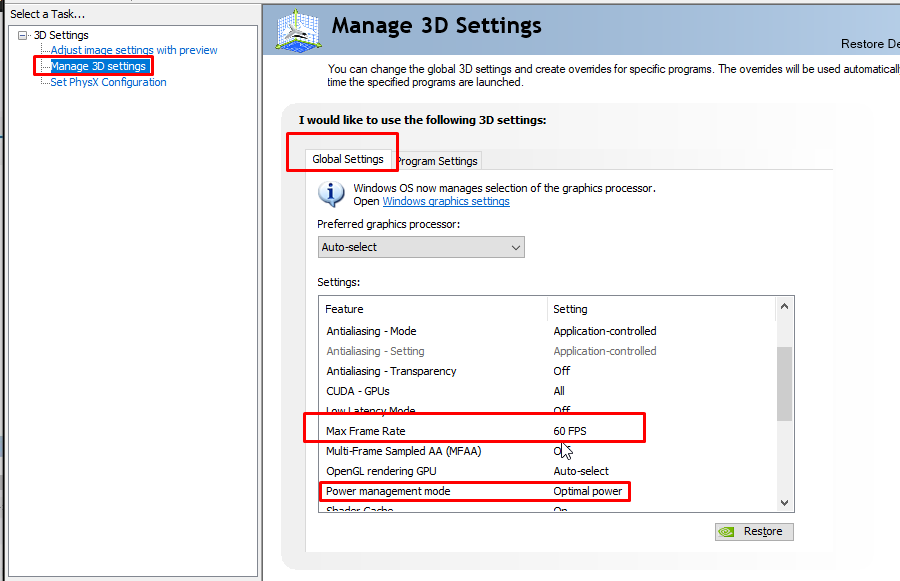Click the All value for CUDA - GPUs
This screenshot has height=581, width=900.
[x=559, y=391]
